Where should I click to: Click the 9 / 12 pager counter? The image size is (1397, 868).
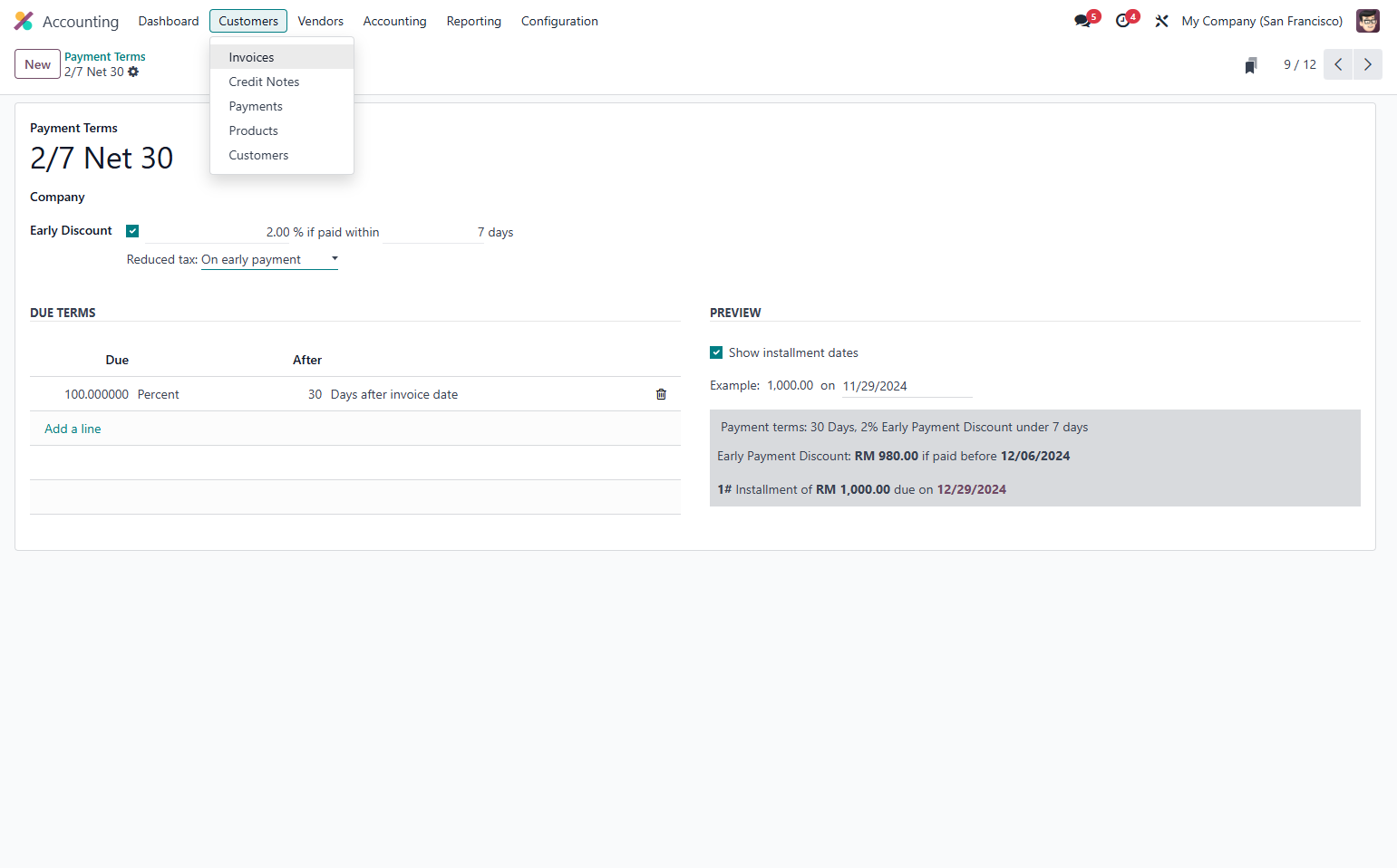(x=1299, y=64)
